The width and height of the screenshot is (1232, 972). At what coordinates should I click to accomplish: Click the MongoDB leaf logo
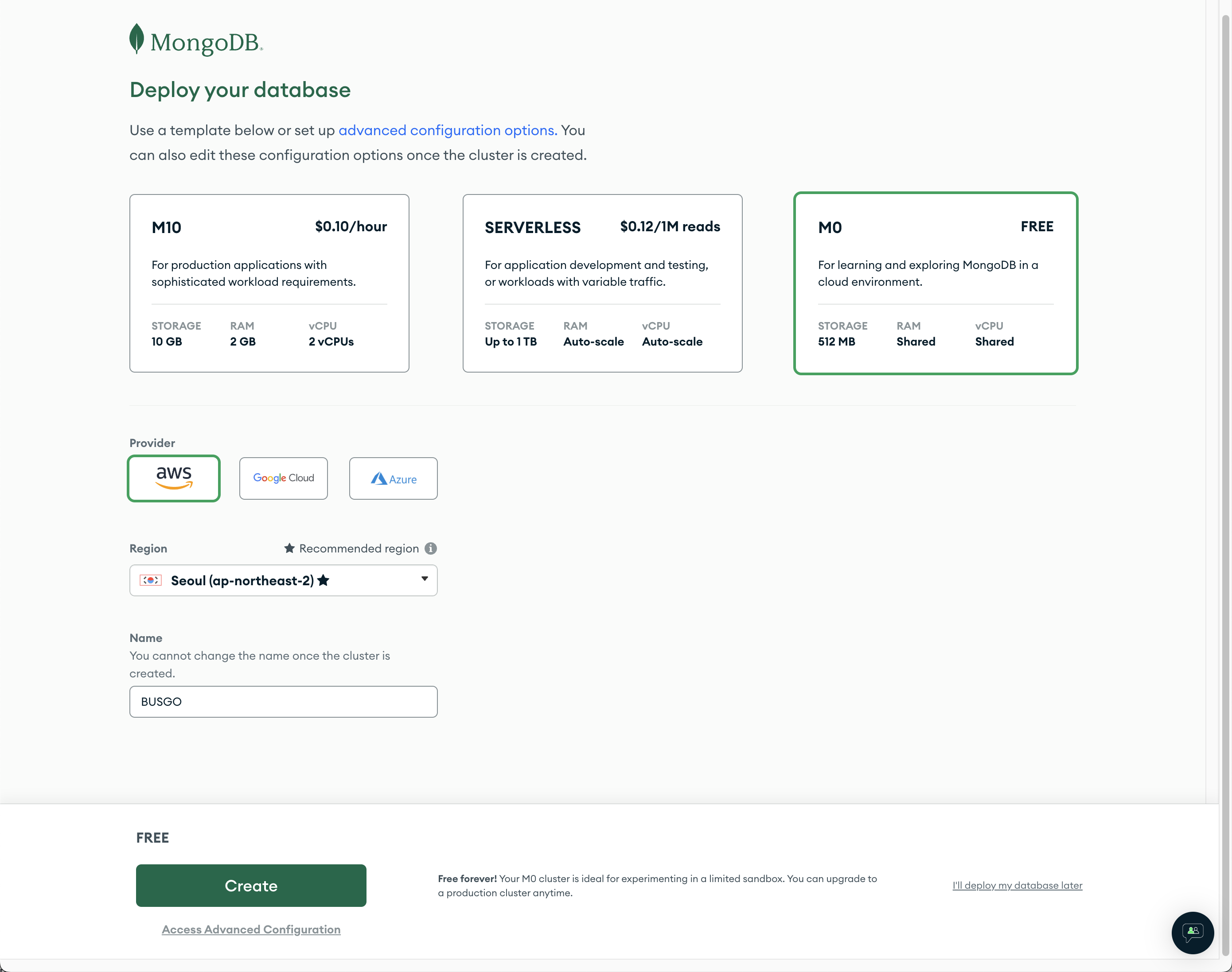tap(136, 39)
